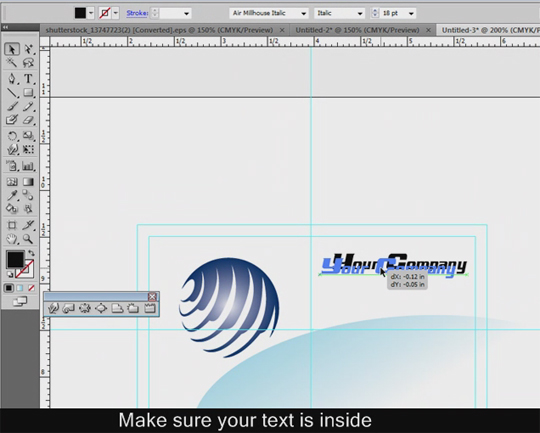Pick the Warp tool in floating panel
Viewport: 540px width, 433px height.
coord(53,308)
